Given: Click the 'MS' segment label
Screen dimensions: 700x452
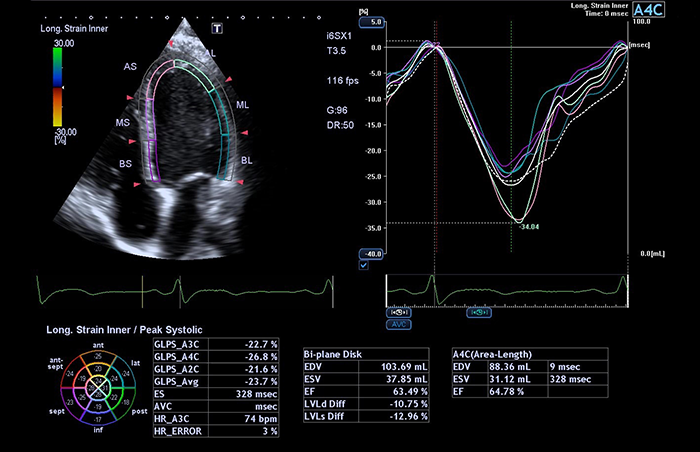Looking at the screenshot, I should [122, 122].
